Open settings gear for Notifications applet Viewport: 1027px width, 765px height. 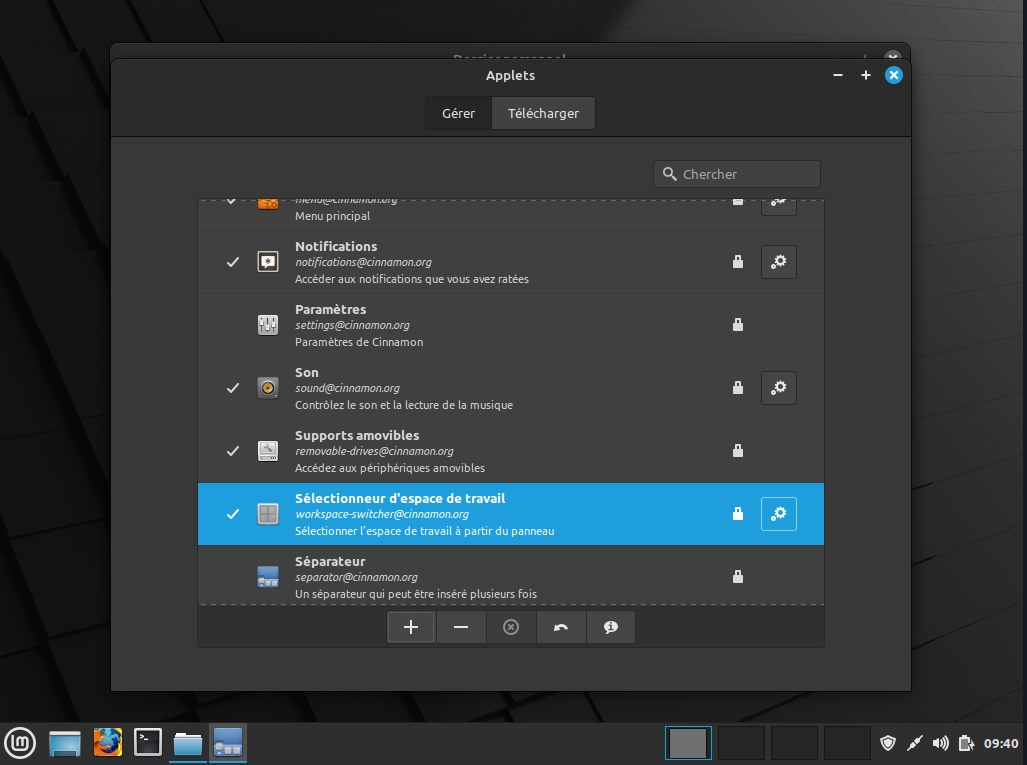point(778,262)
